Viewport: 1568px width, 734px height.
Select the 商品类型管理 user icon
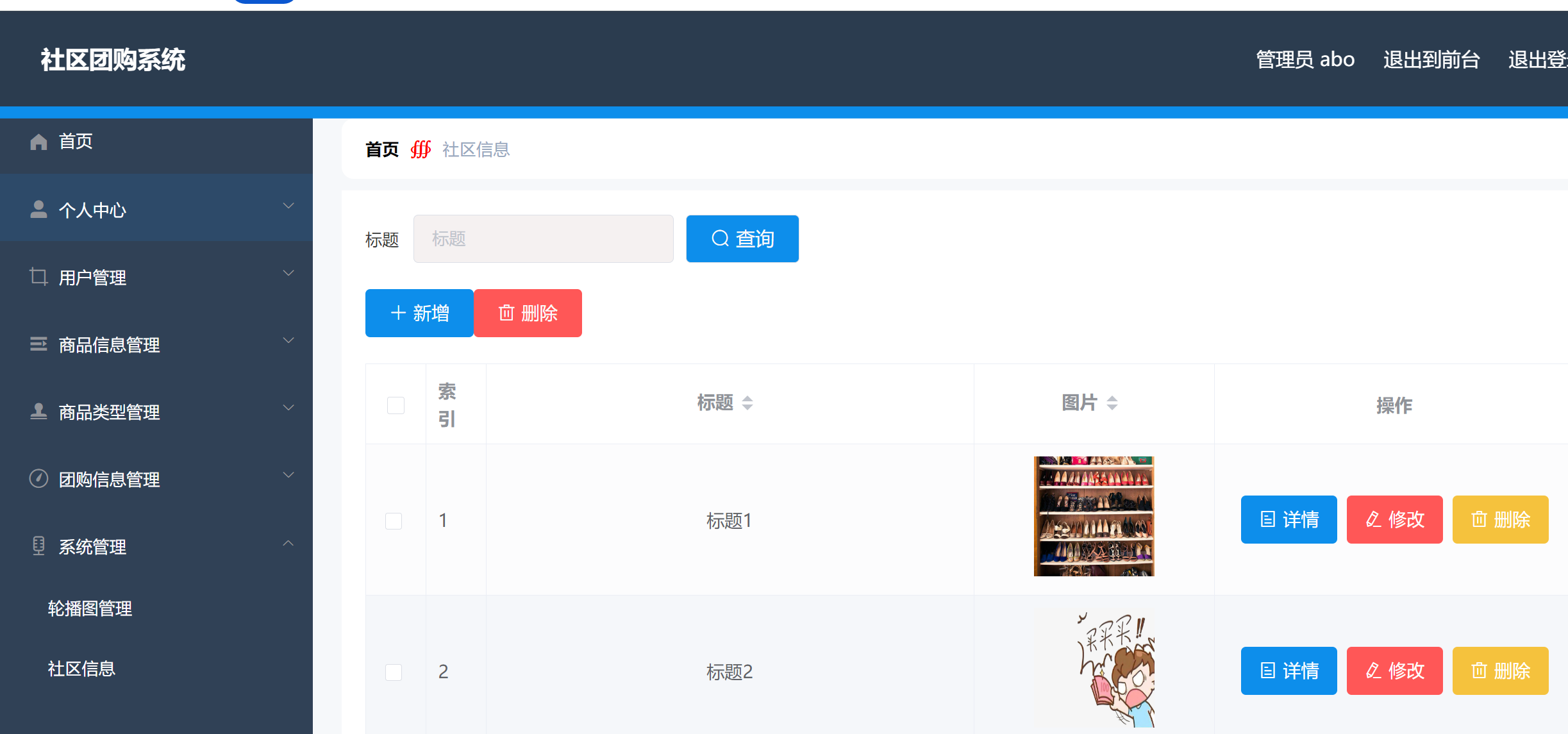tap(38, 412)
